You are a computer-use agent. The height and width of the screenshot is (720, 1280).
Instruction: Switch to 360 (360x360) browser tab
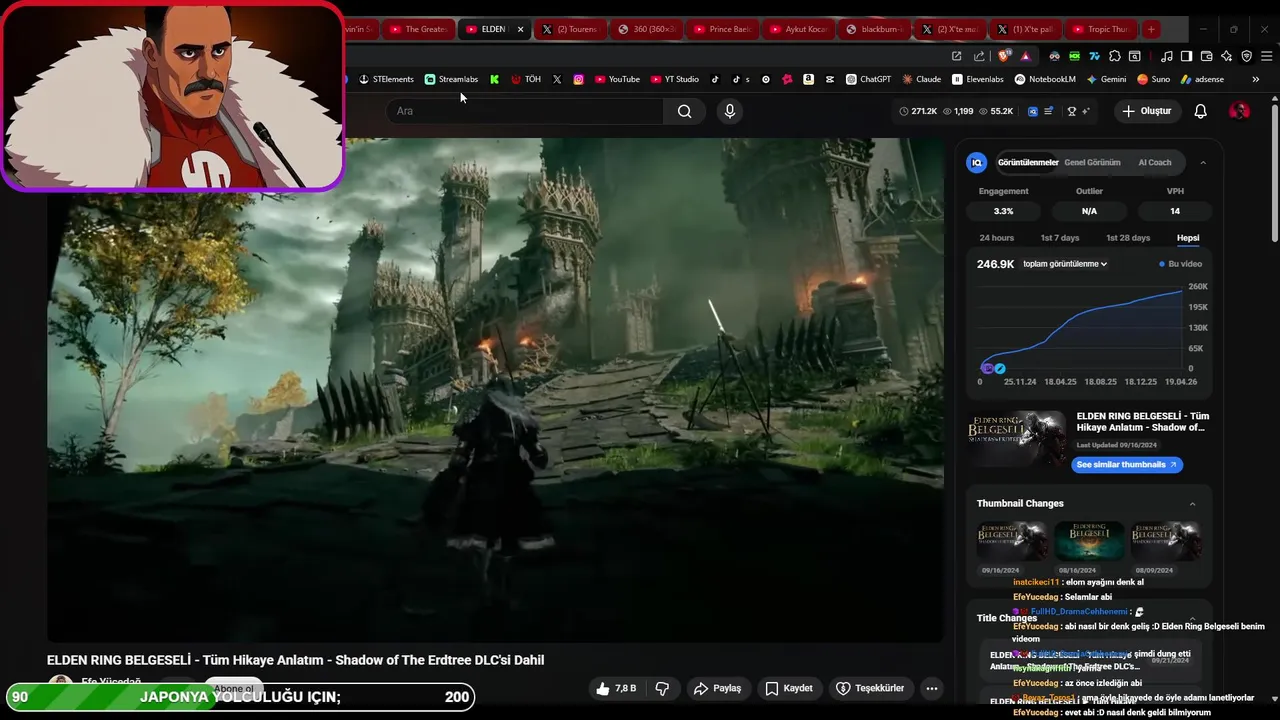point(646,29)
